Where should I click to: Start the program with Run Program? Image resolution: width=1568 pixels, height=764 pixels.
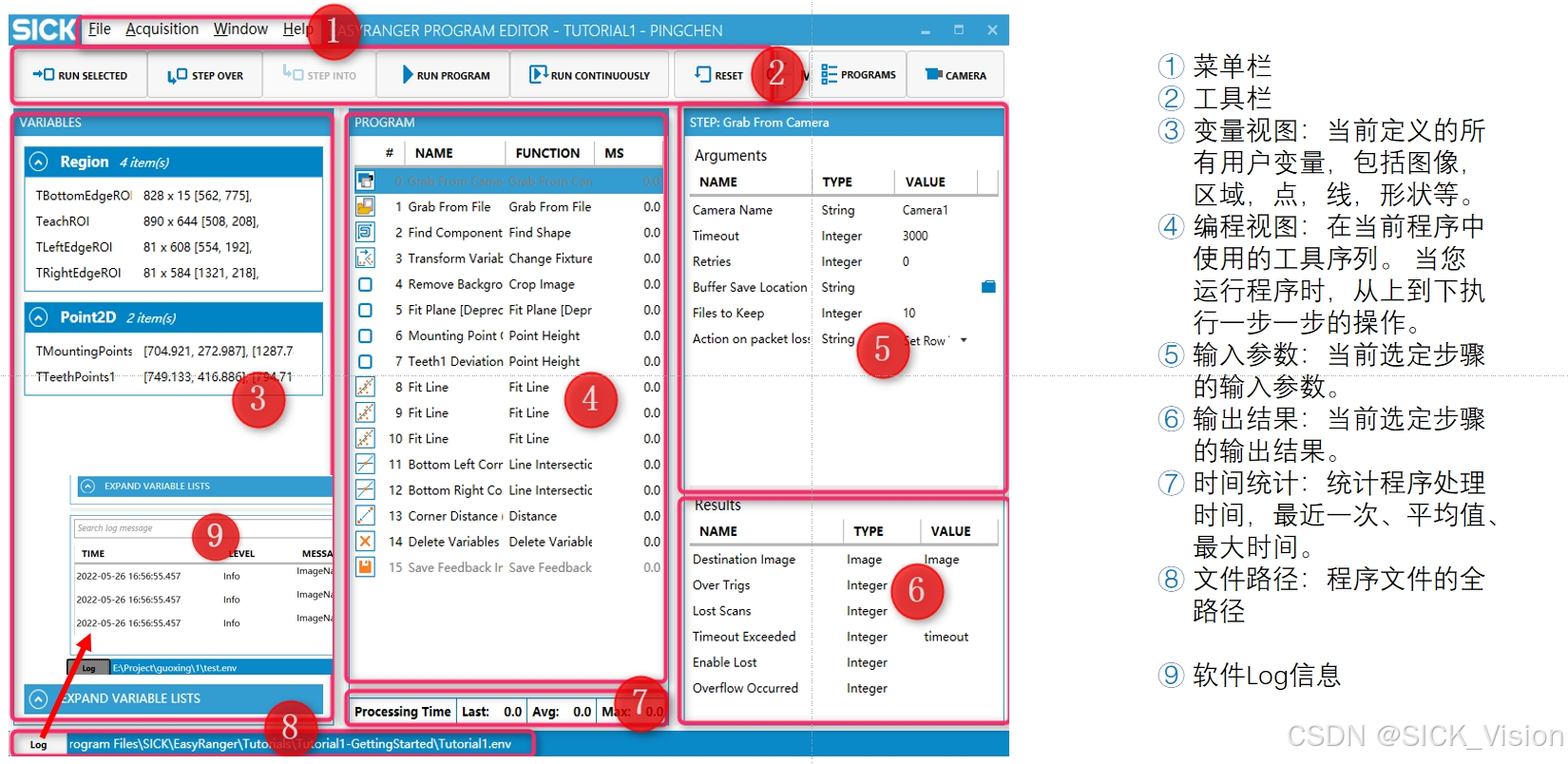pyautogui.click(x=445, y=75)
